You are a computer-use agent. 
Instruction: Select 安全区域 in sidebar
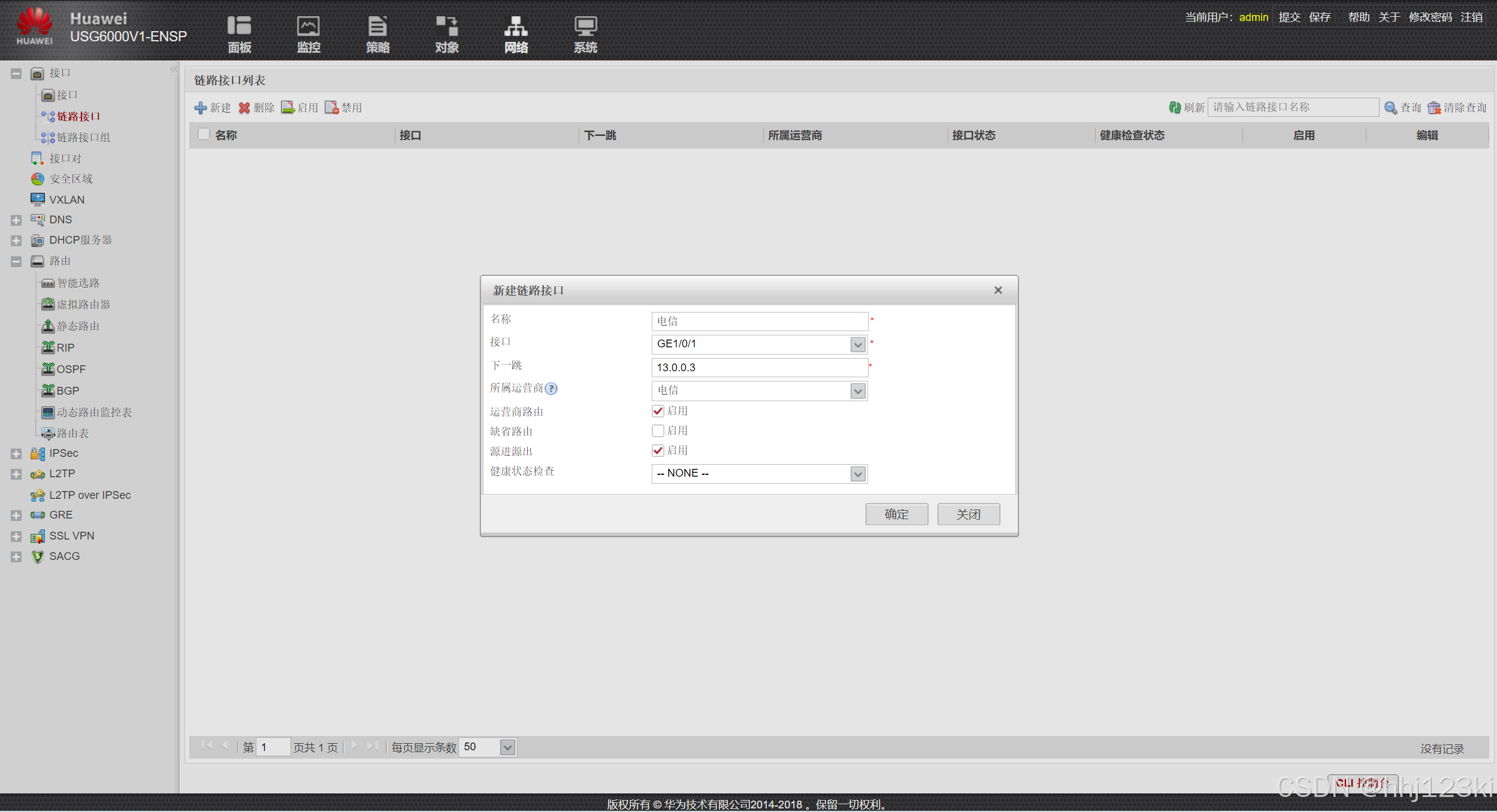point(71,179)
